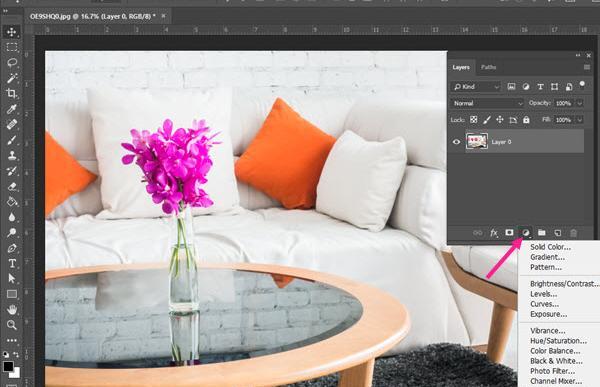Click the foreground color swatch
Image resolution: width=600 pixels, height=387 pixels.
point(8,366)
